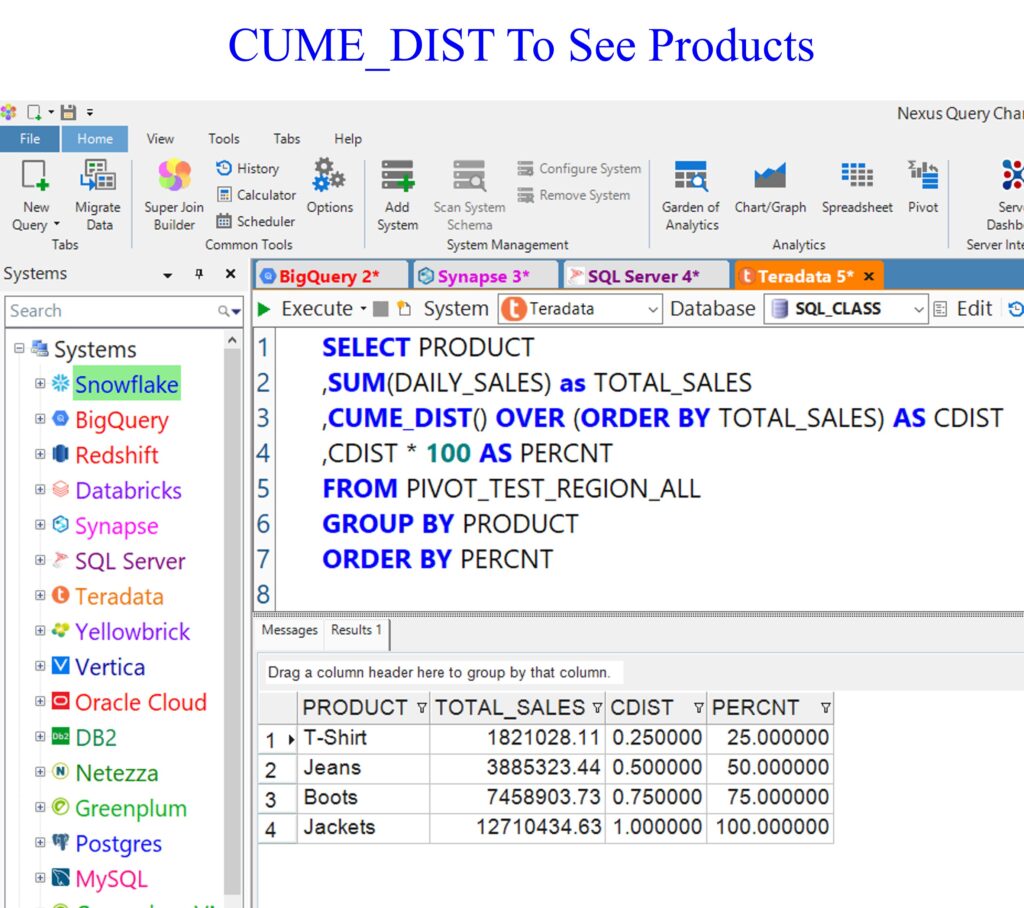Screen dimensions: 1024x908
Task: Open the Database SQL_CLASS dropdown
Action: [x=919, y=310]
